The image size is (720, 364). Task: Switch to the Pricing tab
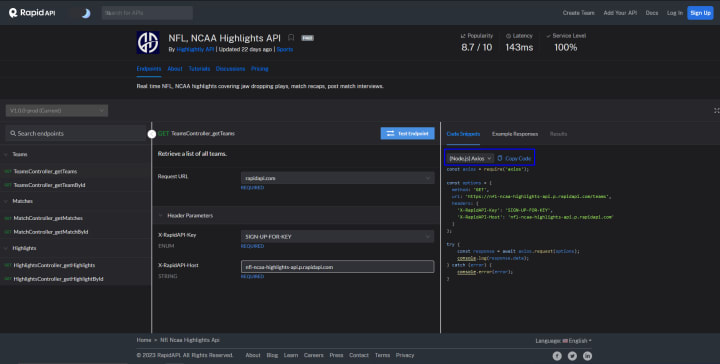coord(259,69)
